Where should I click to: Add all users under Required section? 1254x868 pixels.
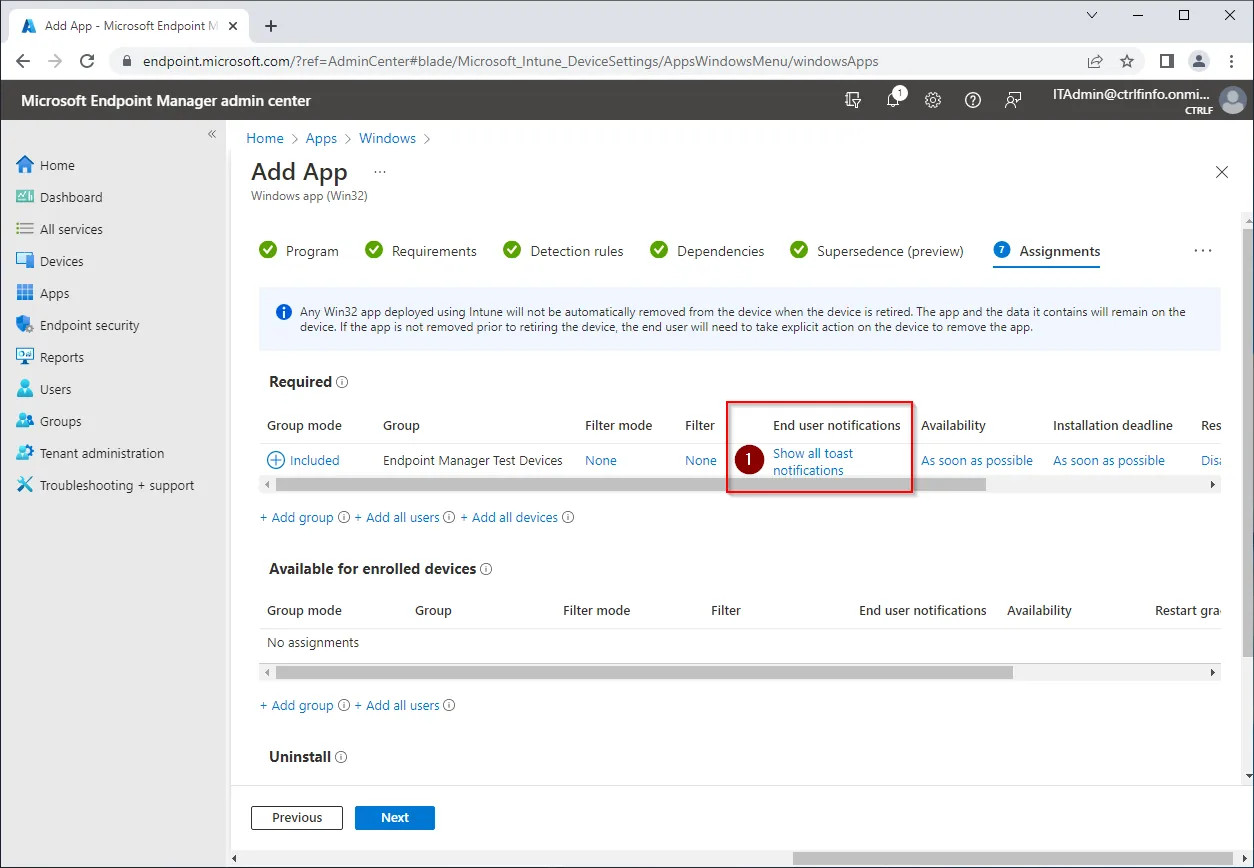pyautogui.click(x=397, y=518)
